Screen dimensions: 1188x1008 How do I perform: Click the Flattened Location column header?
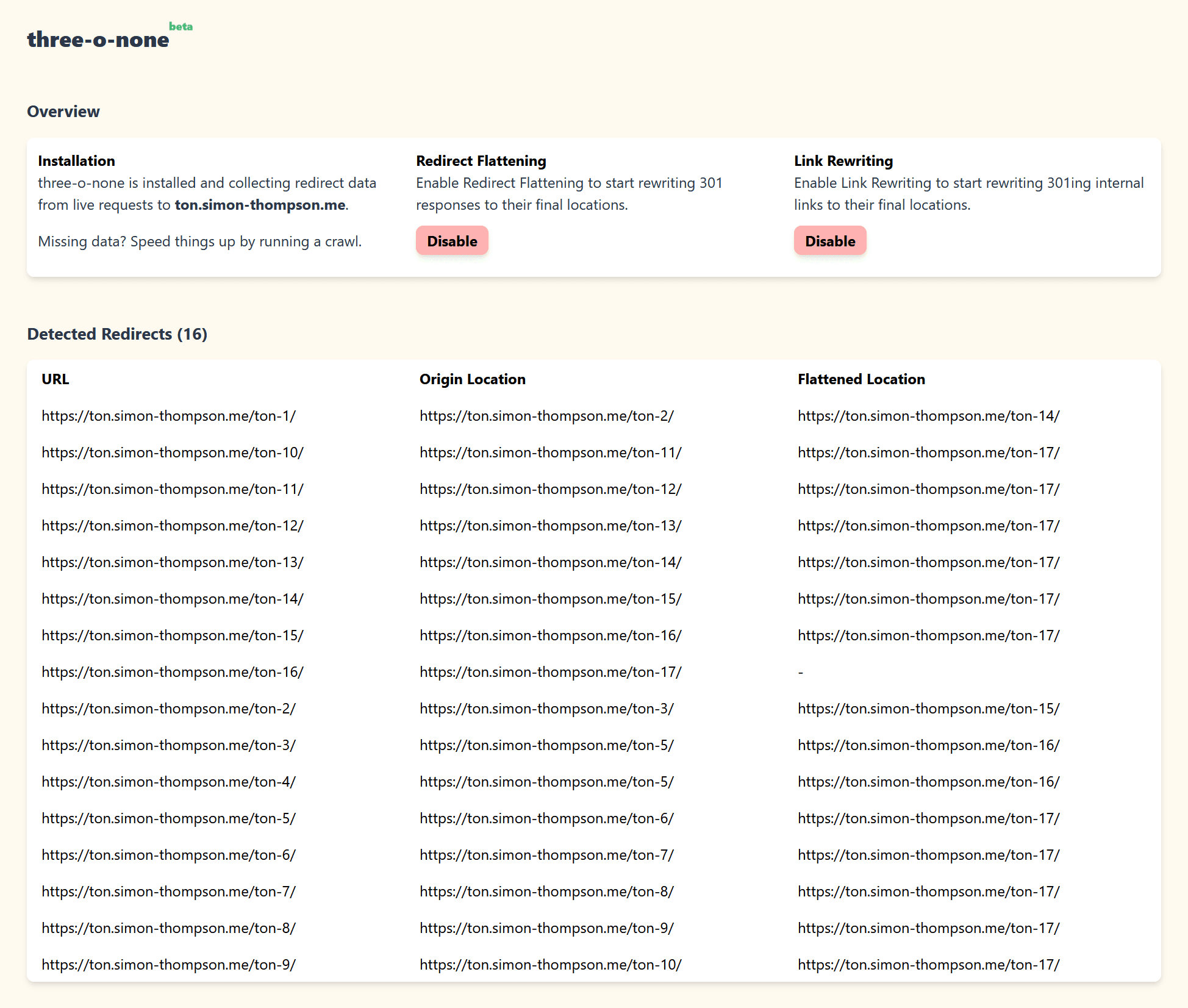click(x=861, y=379)
